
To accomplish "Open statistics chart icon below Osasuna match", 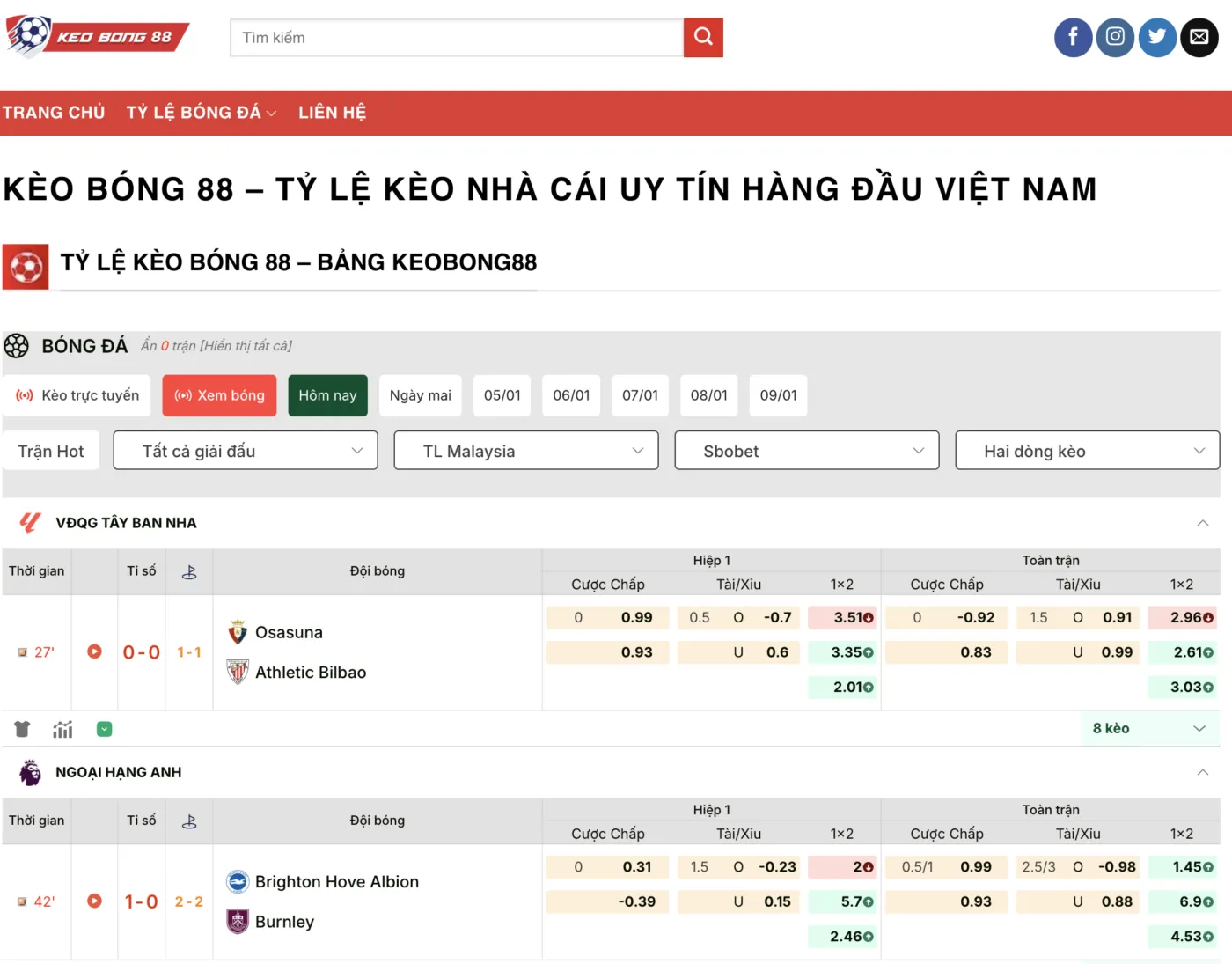I will tap(62, 729).
